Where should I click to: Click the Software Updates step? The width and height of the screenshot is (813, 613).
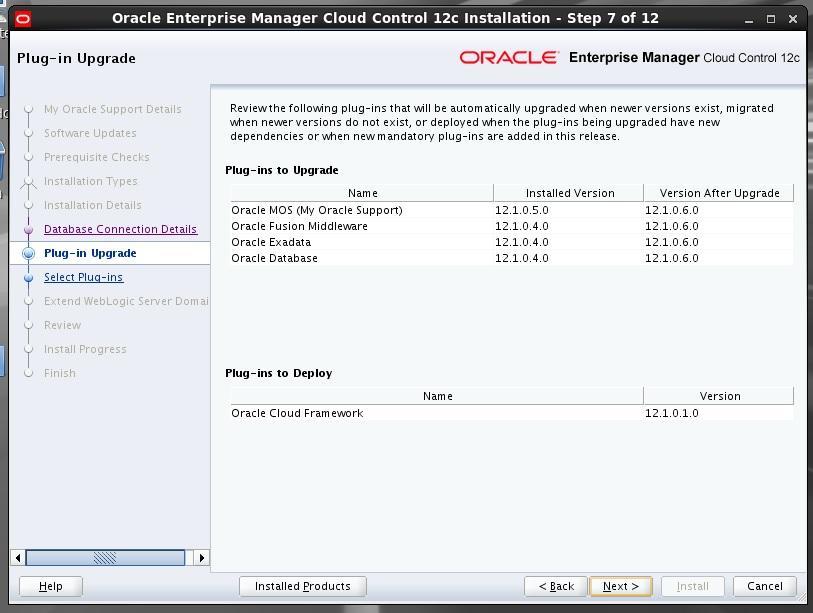(90, 133)
